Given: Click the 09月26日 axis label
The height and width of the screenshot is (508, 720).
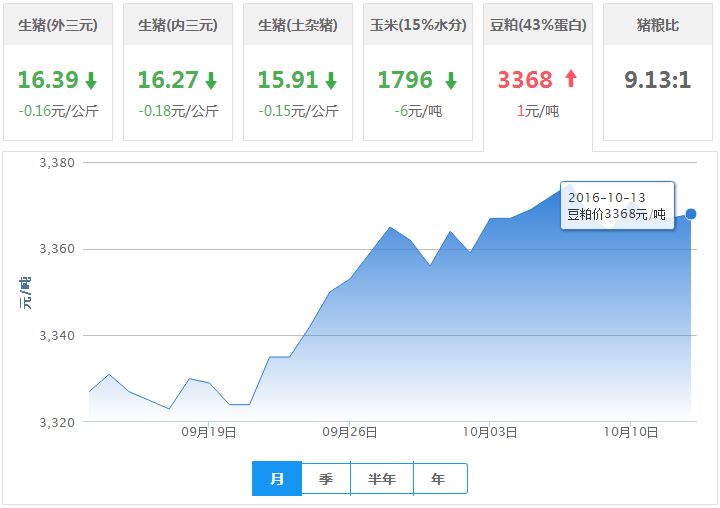Looking at the screenshot, I should click(349, 432).
